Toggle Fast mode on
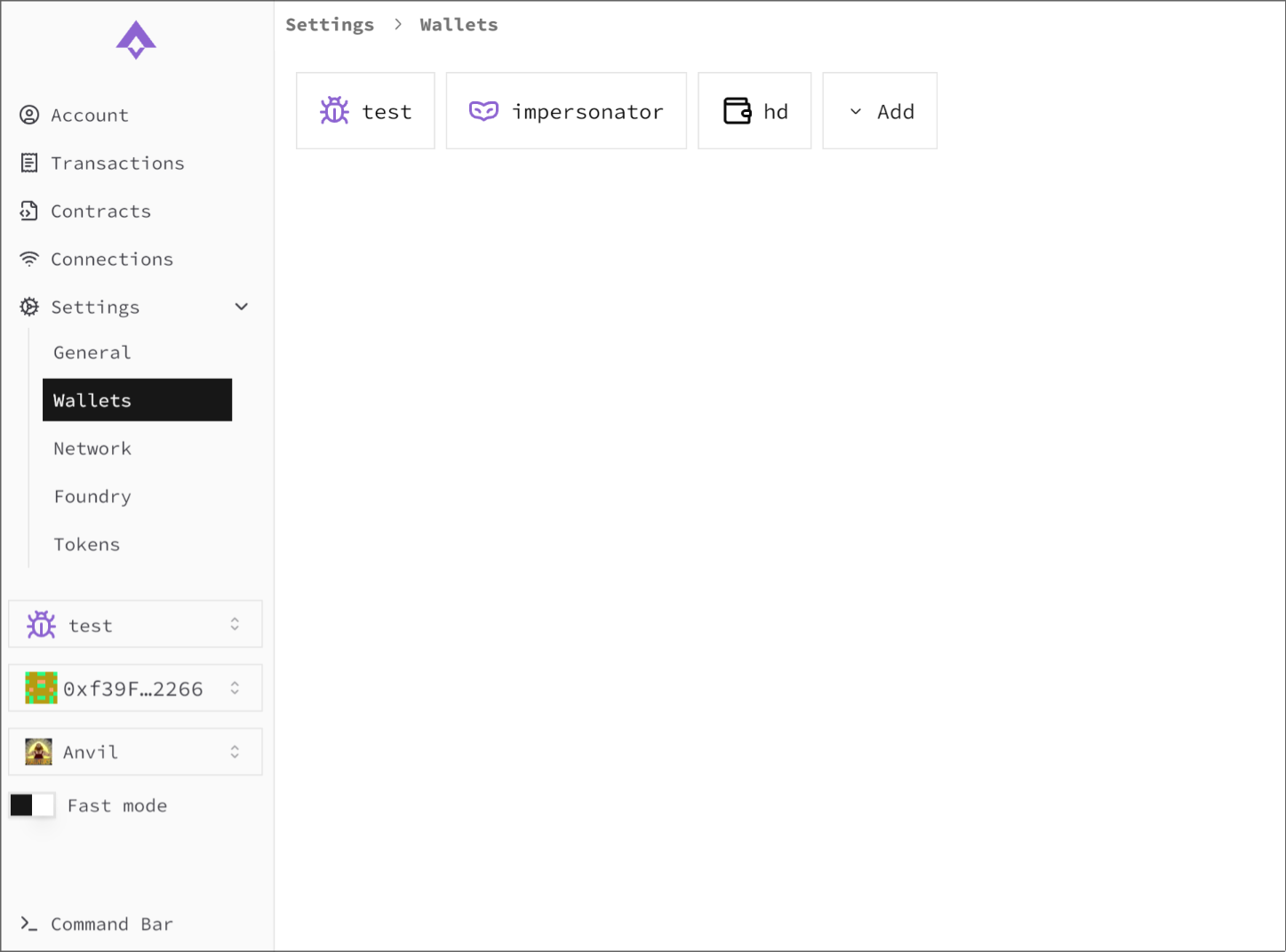The image size is (1286, 952). [32, 804]
